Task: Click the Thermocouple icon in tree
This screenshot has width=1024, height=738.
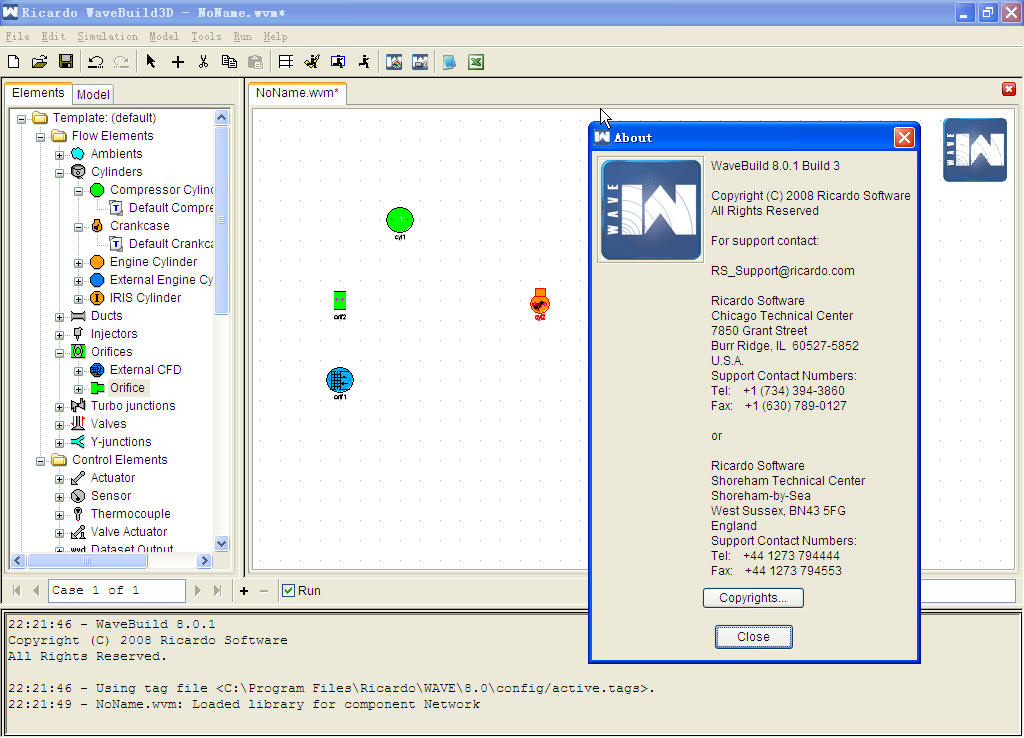Action: 78,514
